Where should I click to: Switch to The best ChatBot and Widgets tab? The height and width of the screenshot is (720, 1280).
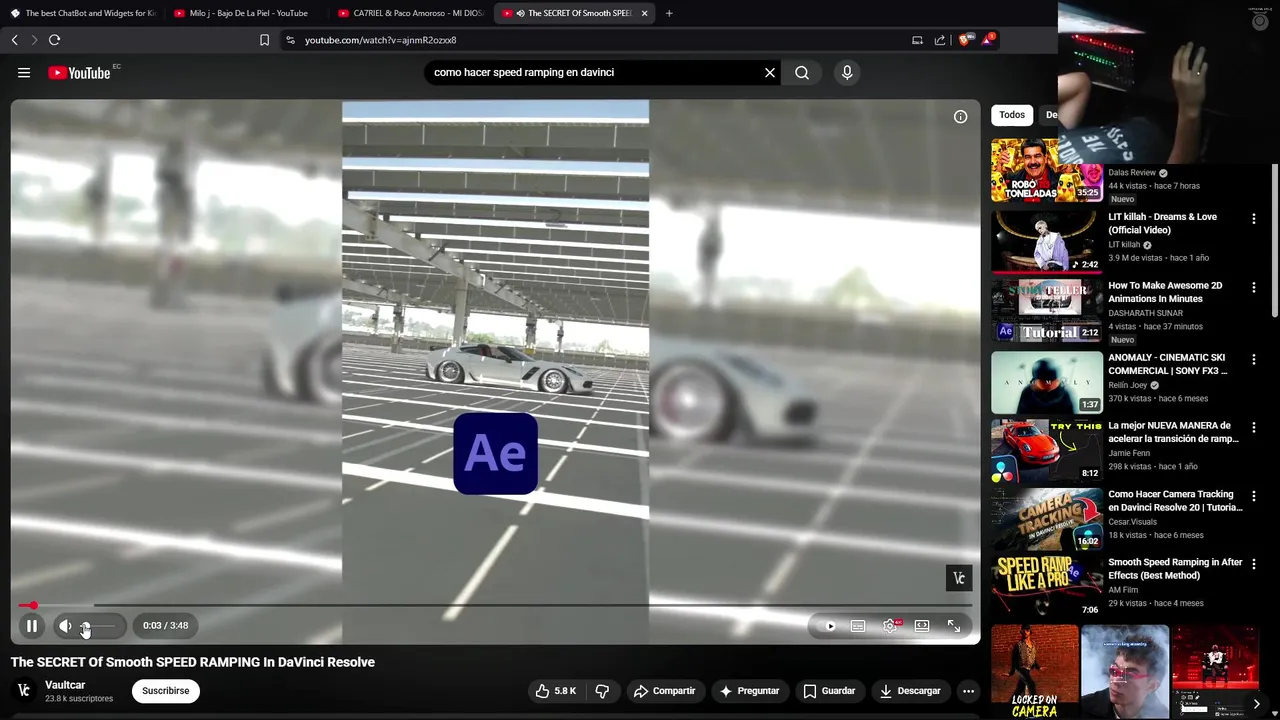tap(82, 13)
